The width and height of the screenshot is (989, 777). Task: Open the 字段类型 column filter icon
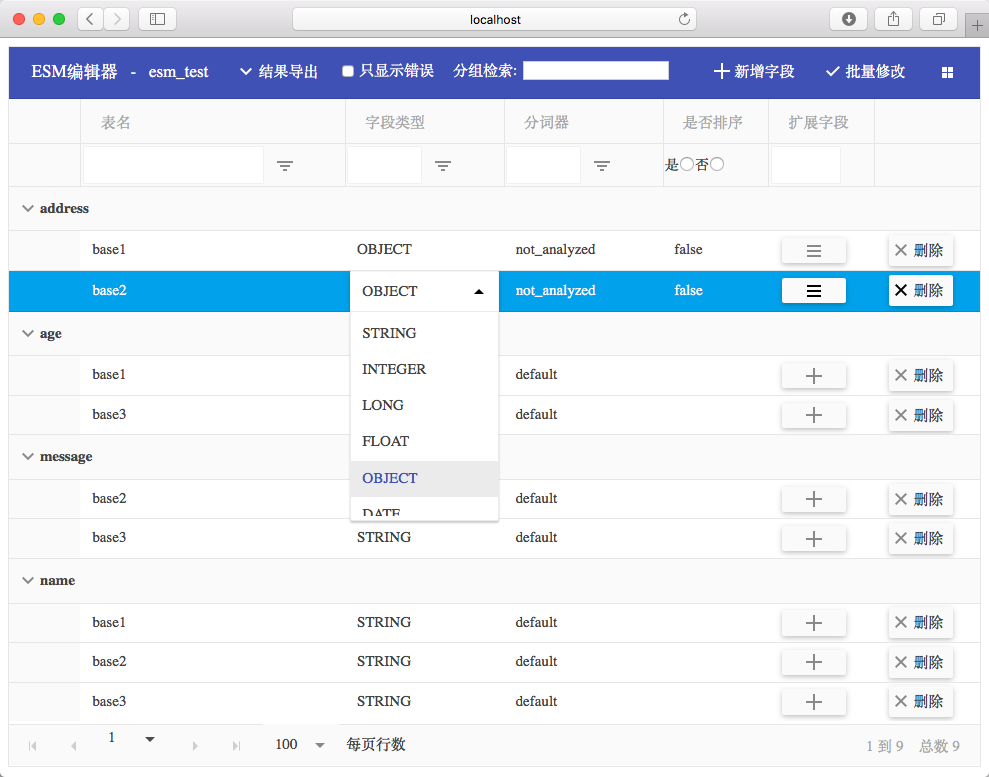(443, 165)
